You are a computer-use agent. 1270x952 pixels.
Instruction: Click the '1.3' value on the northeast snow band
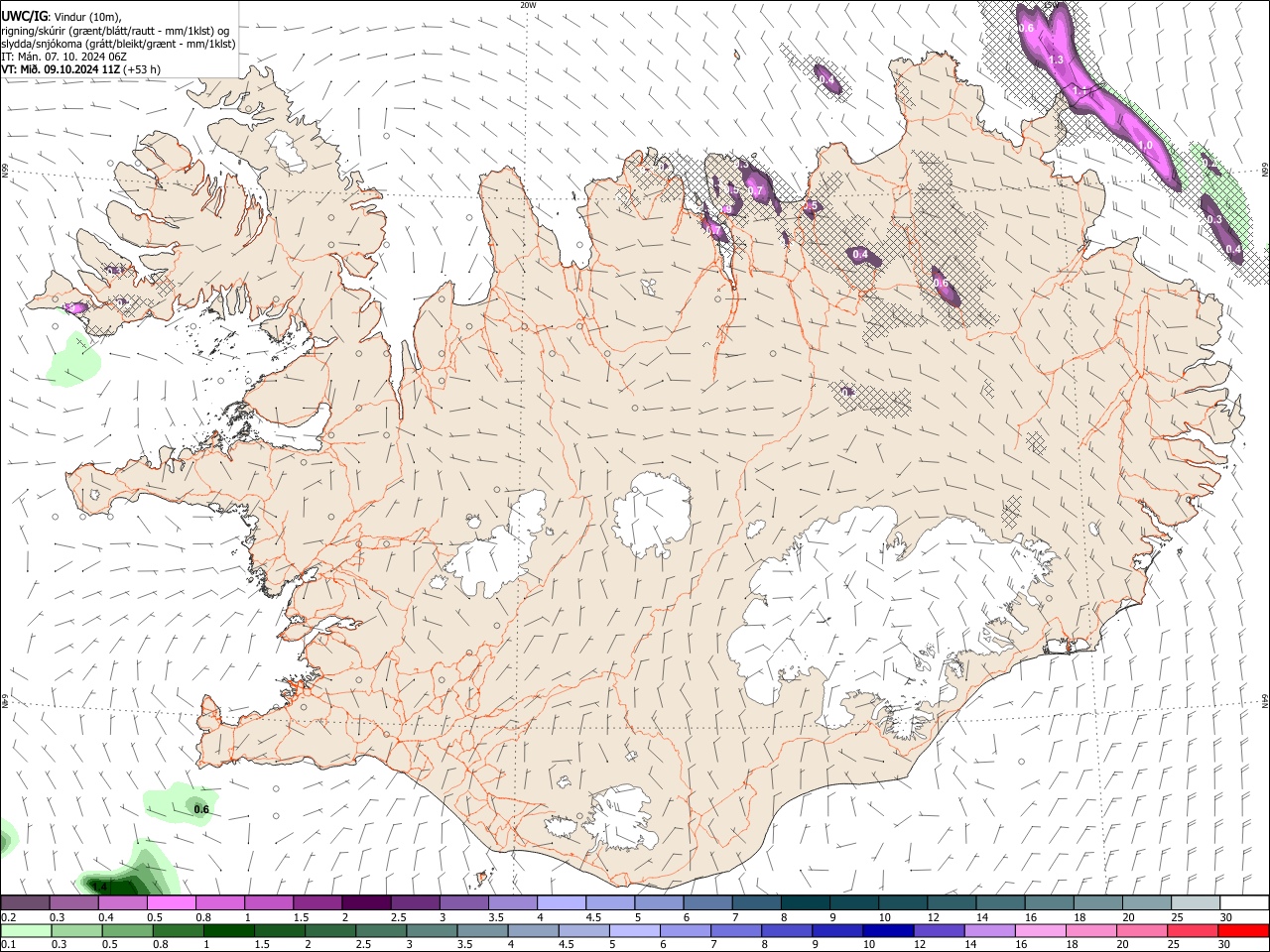tap(1056, 60)
